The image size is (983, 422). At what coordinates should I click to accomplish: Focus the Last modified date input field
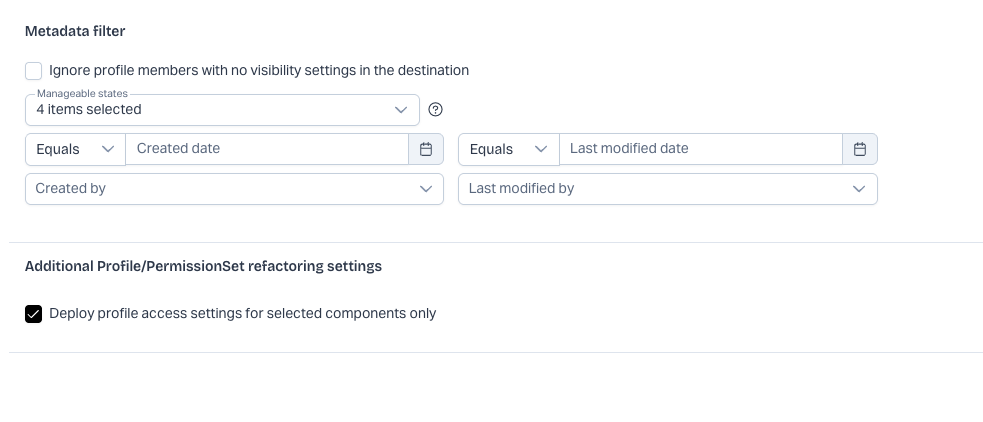[x=700, y=149]
